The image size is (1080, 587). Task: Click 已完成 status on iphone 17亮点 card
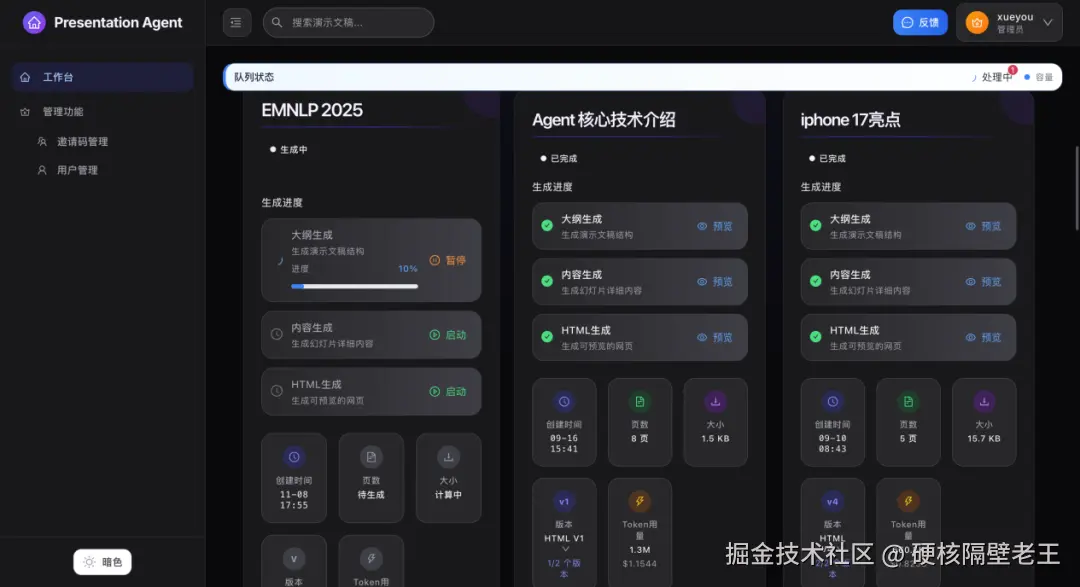click(827, 158)
